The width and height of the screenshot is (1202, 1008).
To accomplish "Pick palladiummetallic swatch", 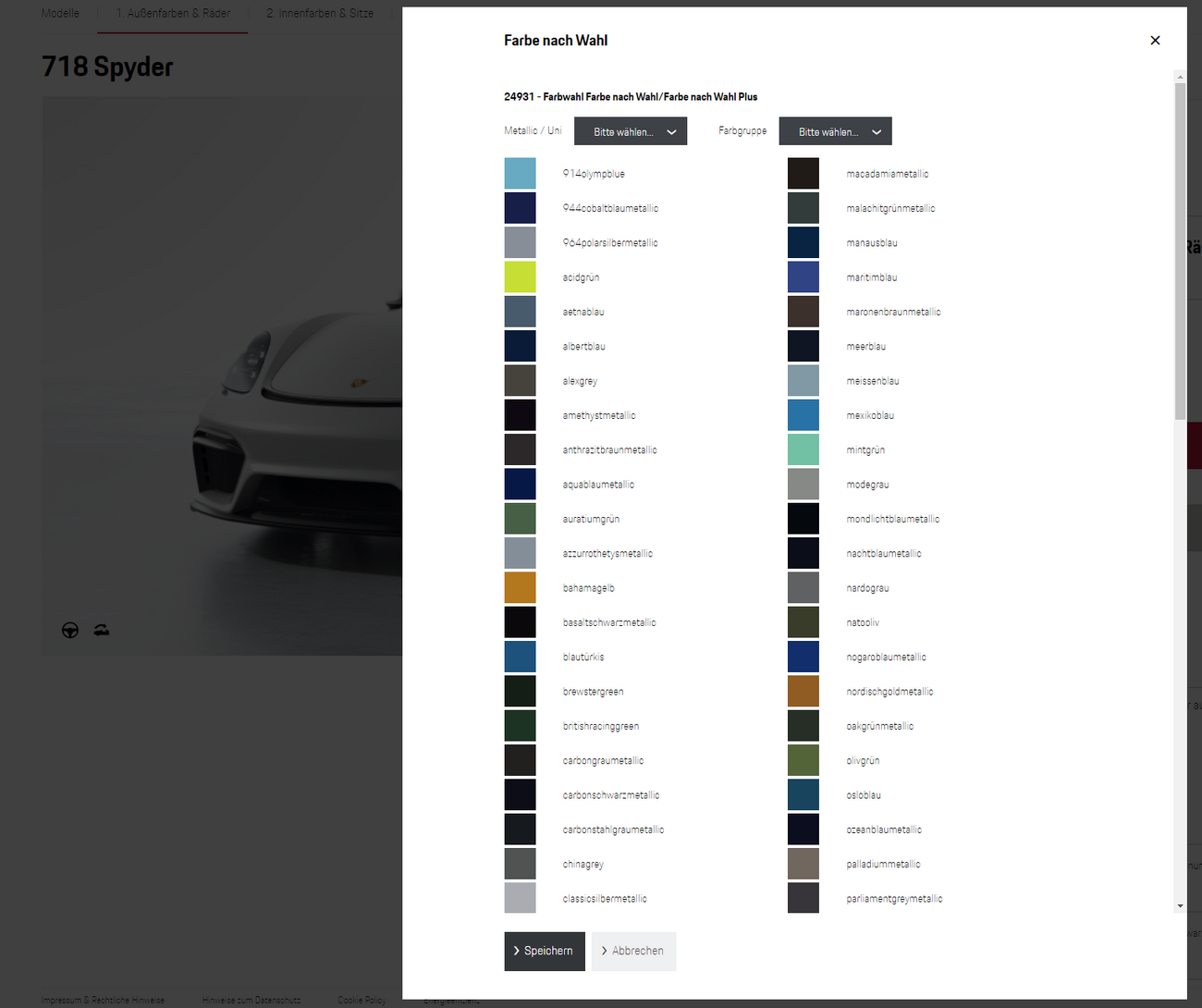I will [x=803, y=864].
